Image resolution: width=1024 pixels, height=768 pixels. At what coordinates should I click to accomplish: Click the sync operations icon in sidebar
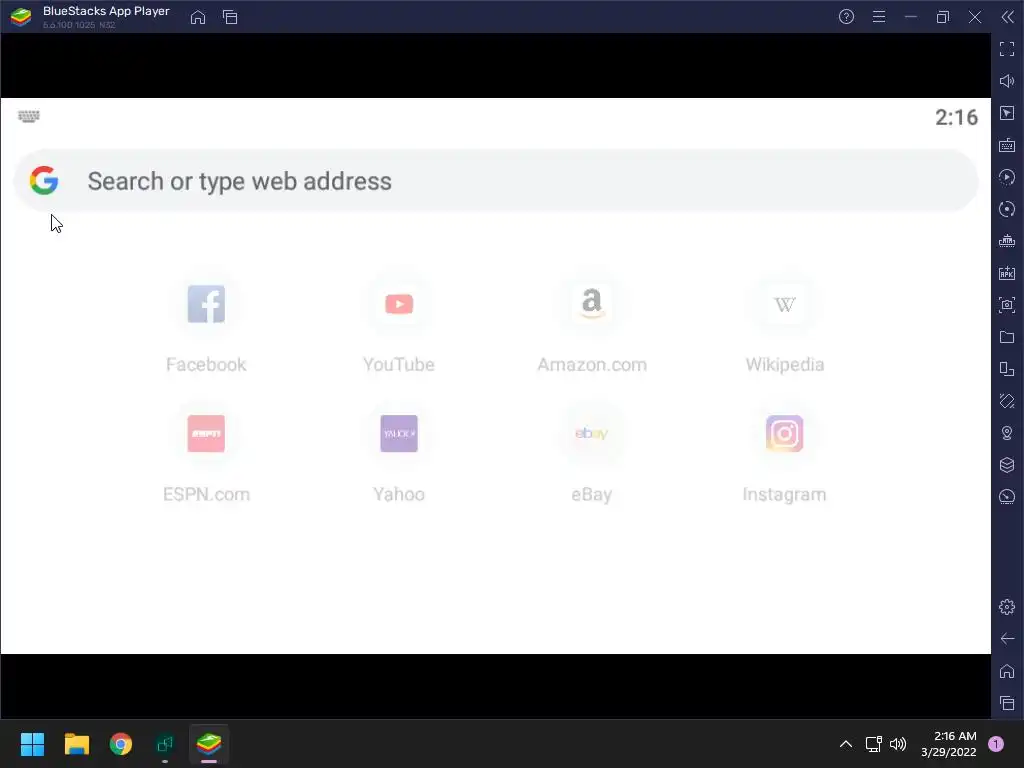tap(1007, 209)
